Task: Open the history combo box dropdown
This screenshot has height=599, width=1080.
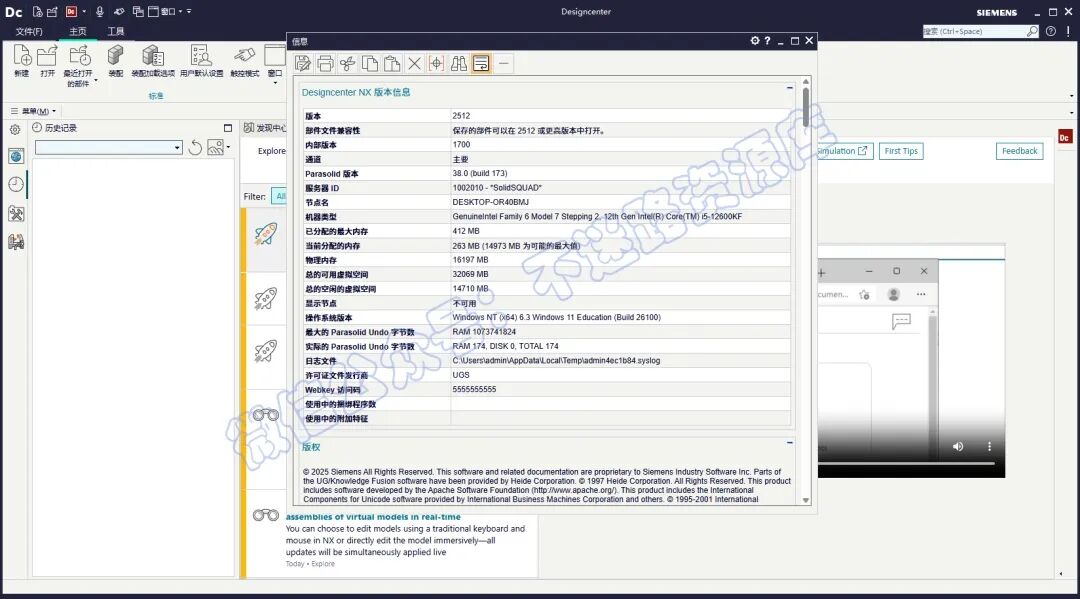Action: coord(177,147)
